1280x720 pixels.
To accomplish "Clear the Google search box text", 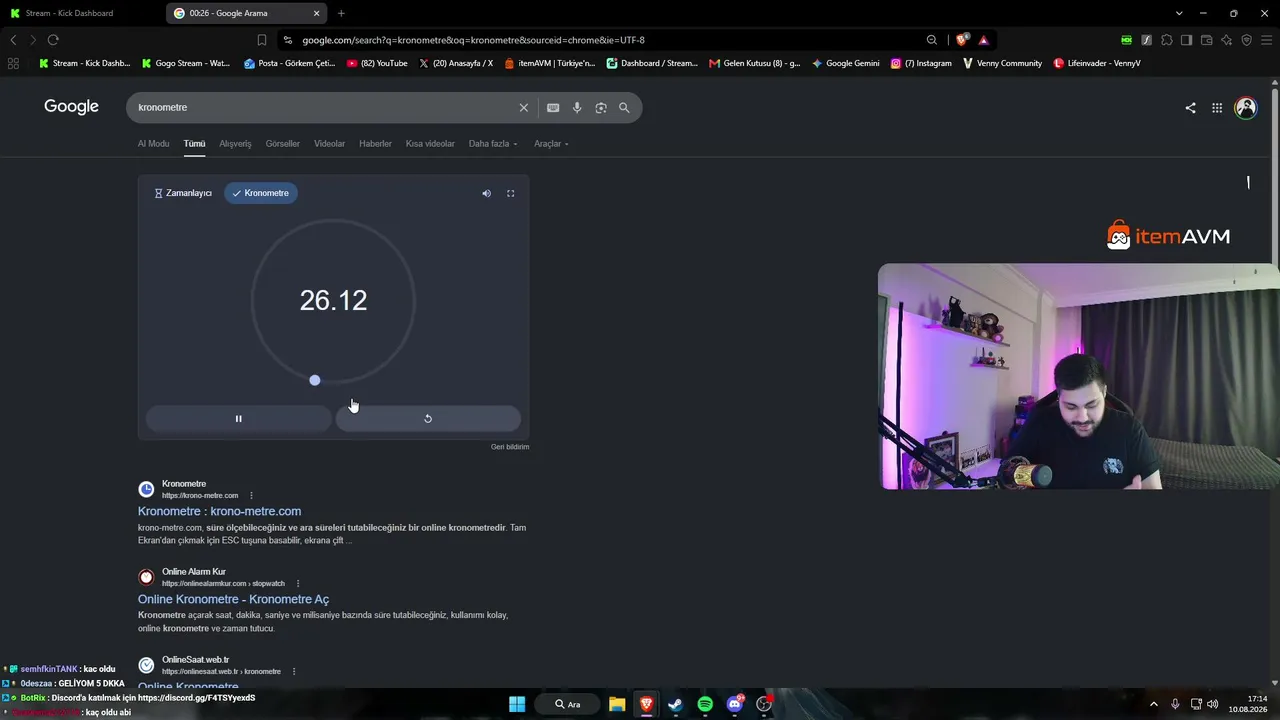I will (x=523, y=108).
